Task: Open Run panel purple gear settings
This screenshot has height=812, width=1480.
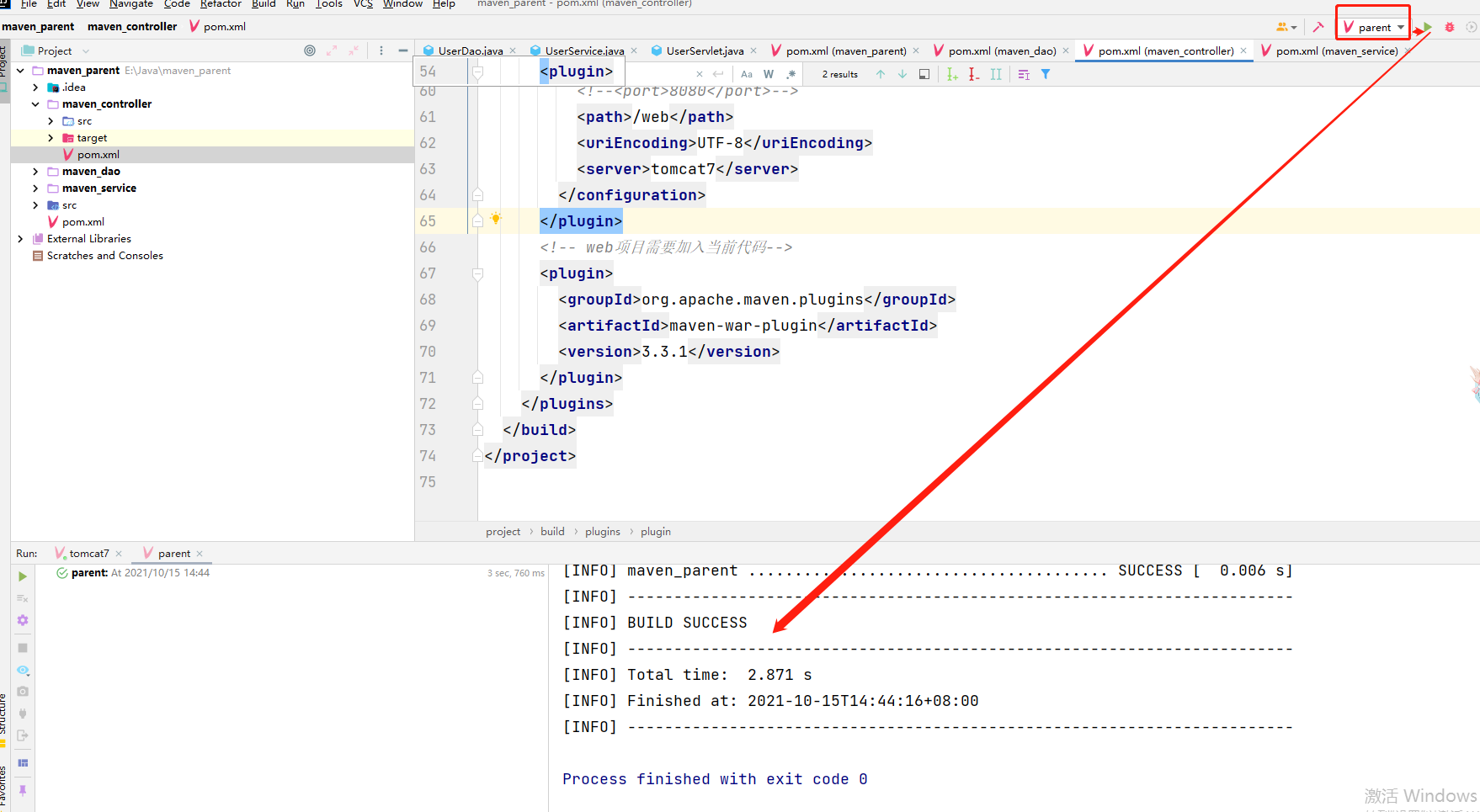Action: click(23, 620)
